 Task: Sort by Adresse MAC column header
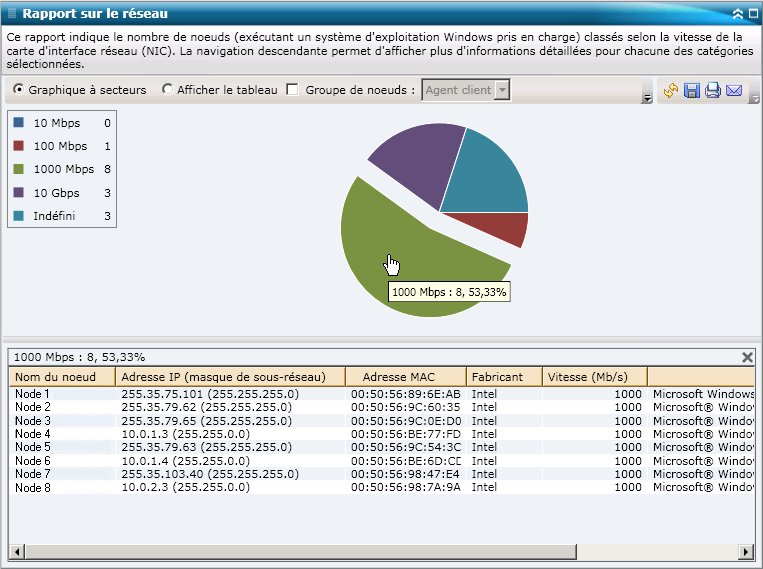tap(405, 377)
